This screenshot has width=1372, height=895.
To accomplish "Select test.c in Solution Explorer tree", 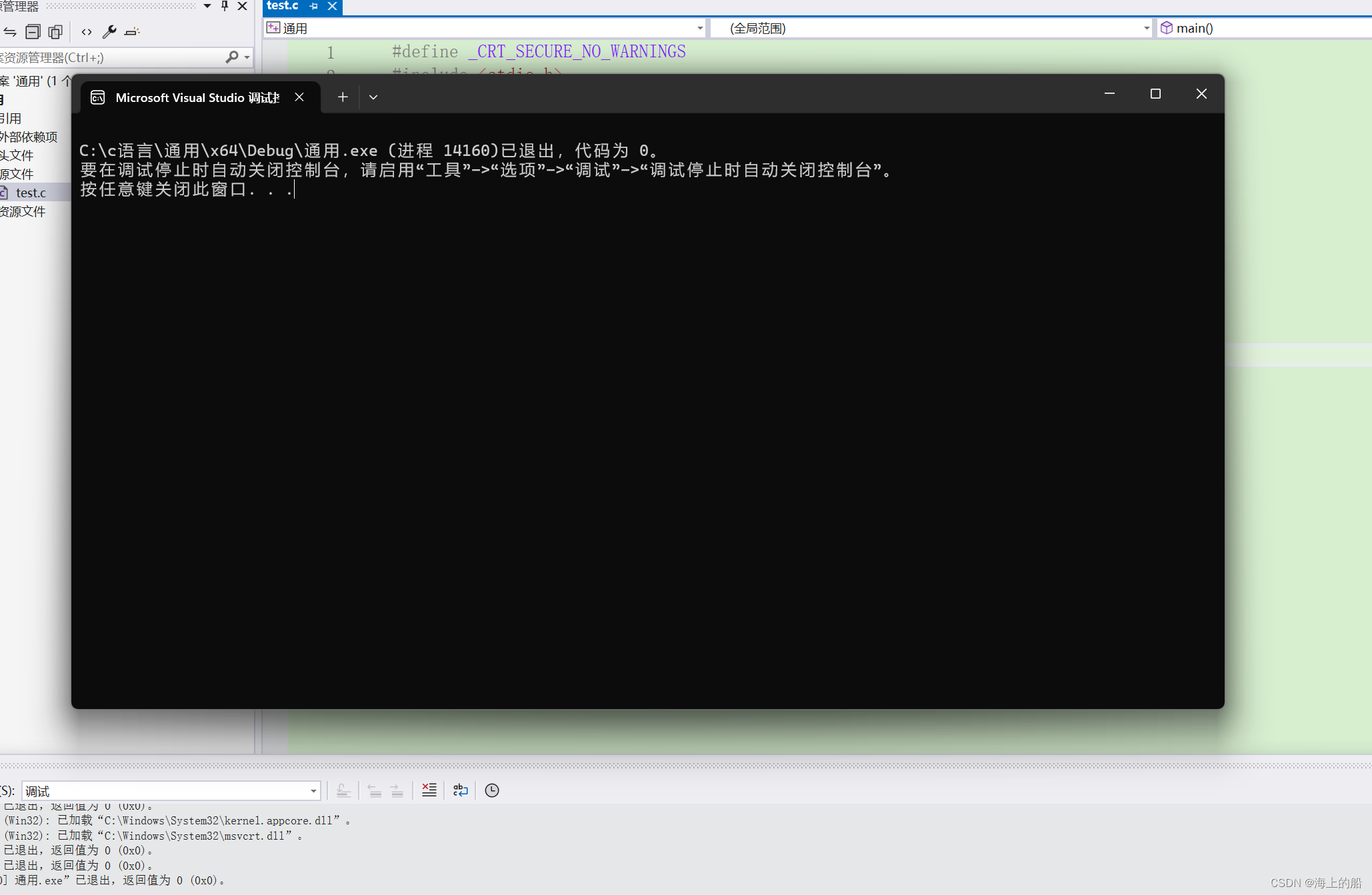I will coord(31,193).
